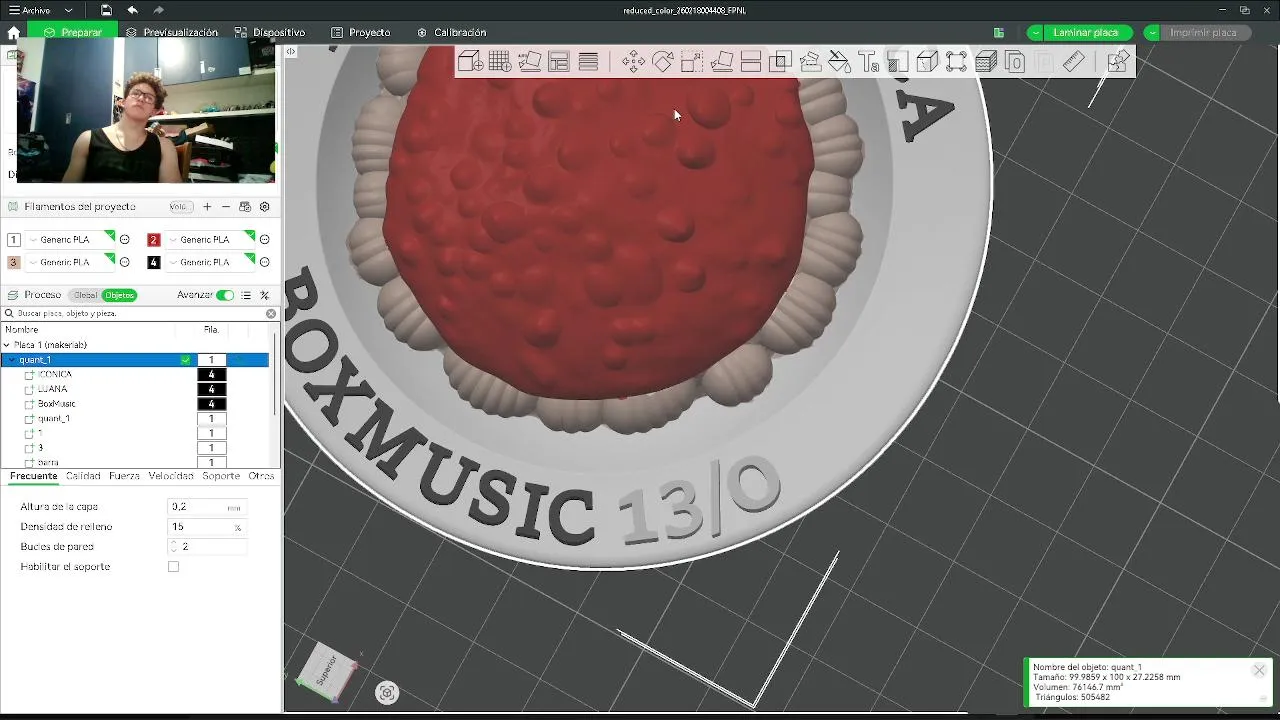Click the Auto orient toolbar icon
Image resolution: width=1280 pixels, height=720 pixels.
(x=530, y=62)
